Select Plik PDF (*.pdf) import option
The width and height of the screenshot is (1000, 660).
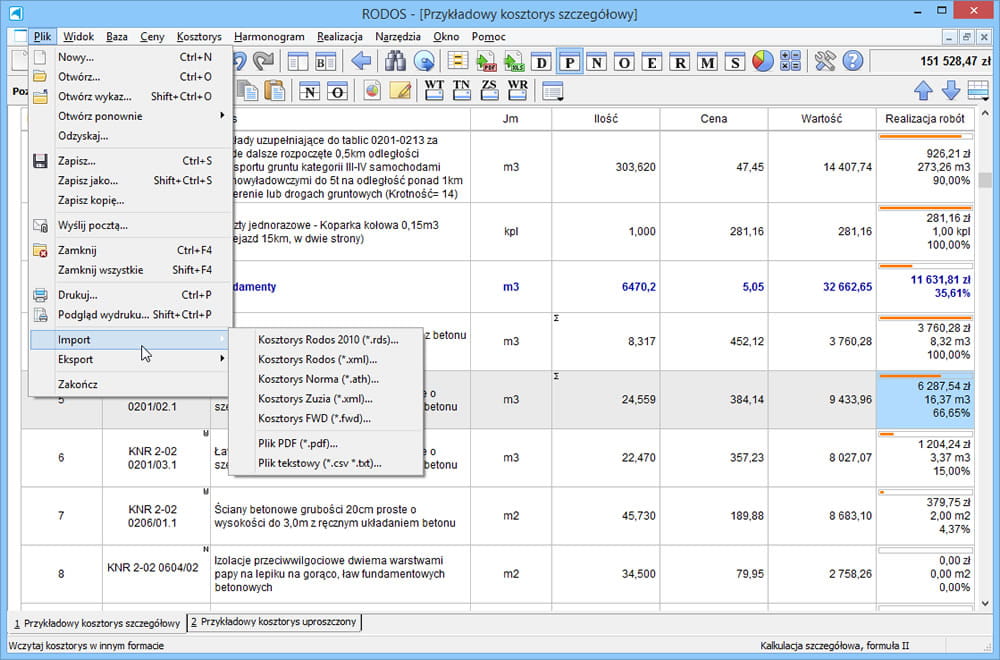tap(297, 443)
